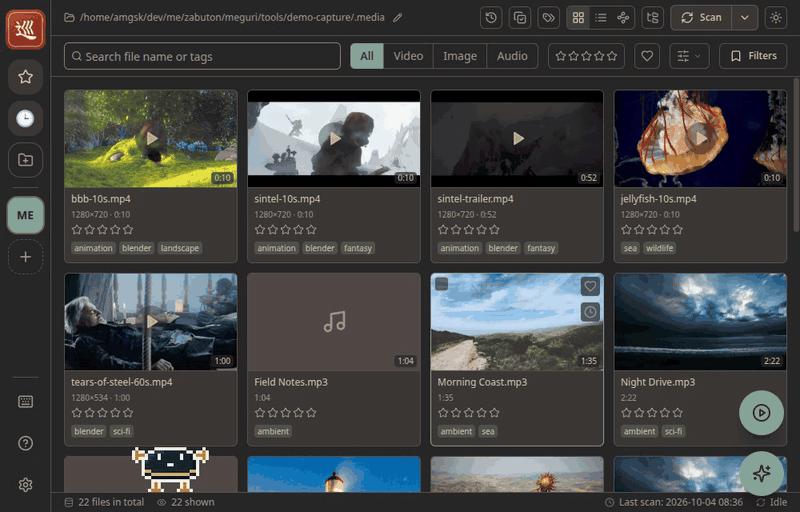Open settings gear in the sidebar
Image resolution: width=800 pixels, height=512 pixels.
tap(26, 484)
